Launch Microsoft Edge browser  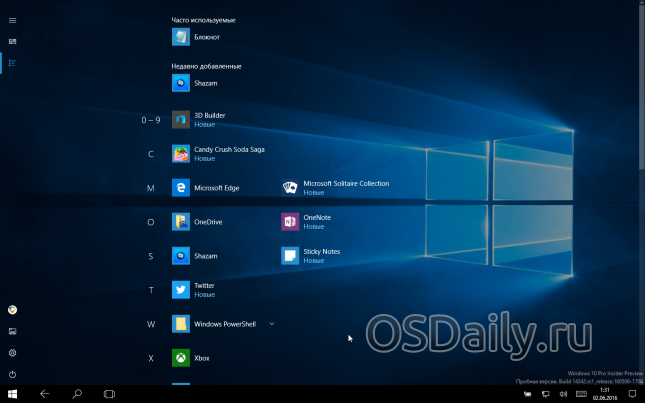tap(181, 188)
